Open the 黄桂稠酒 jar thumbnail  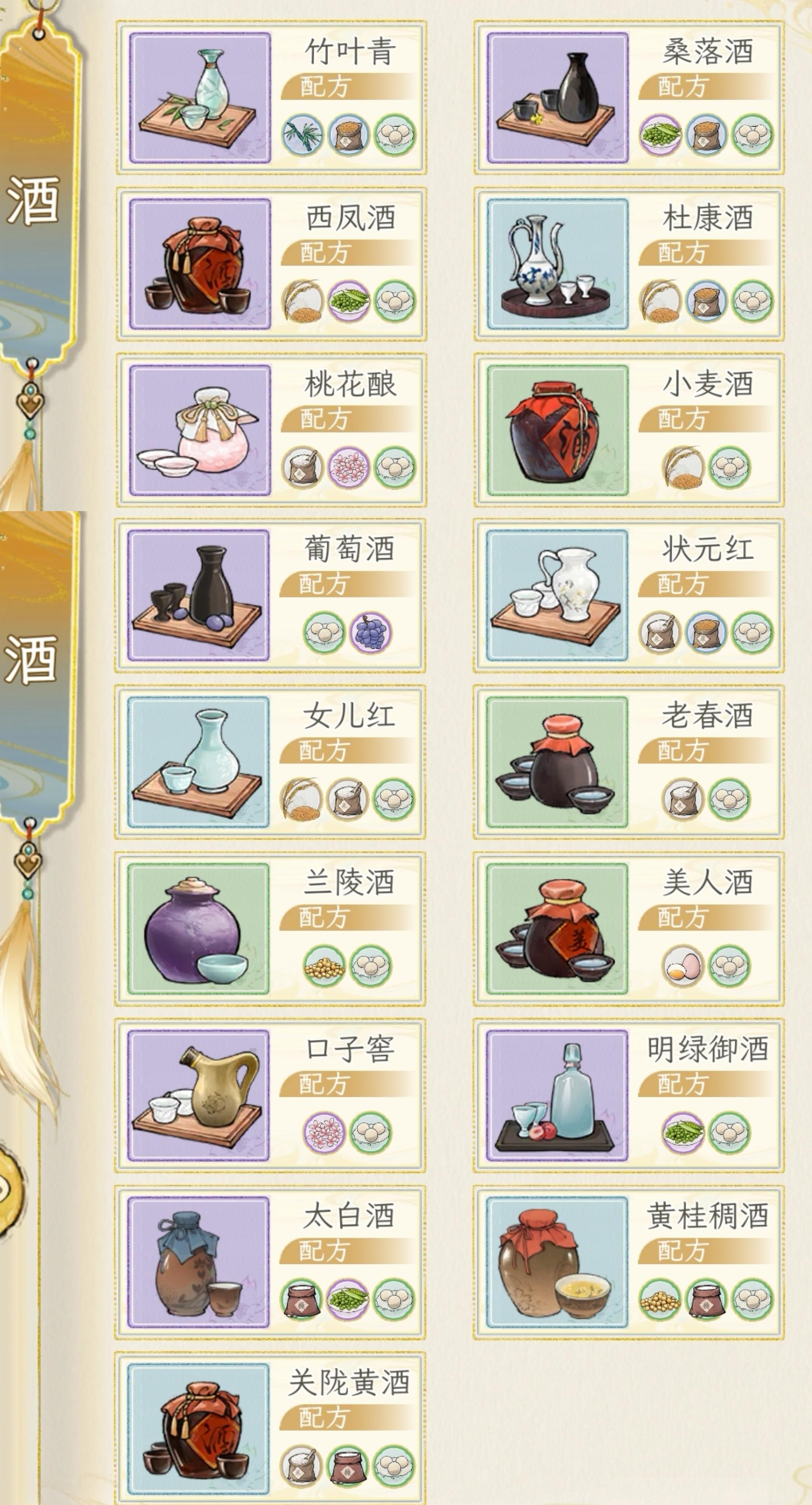click(558, 1261)
